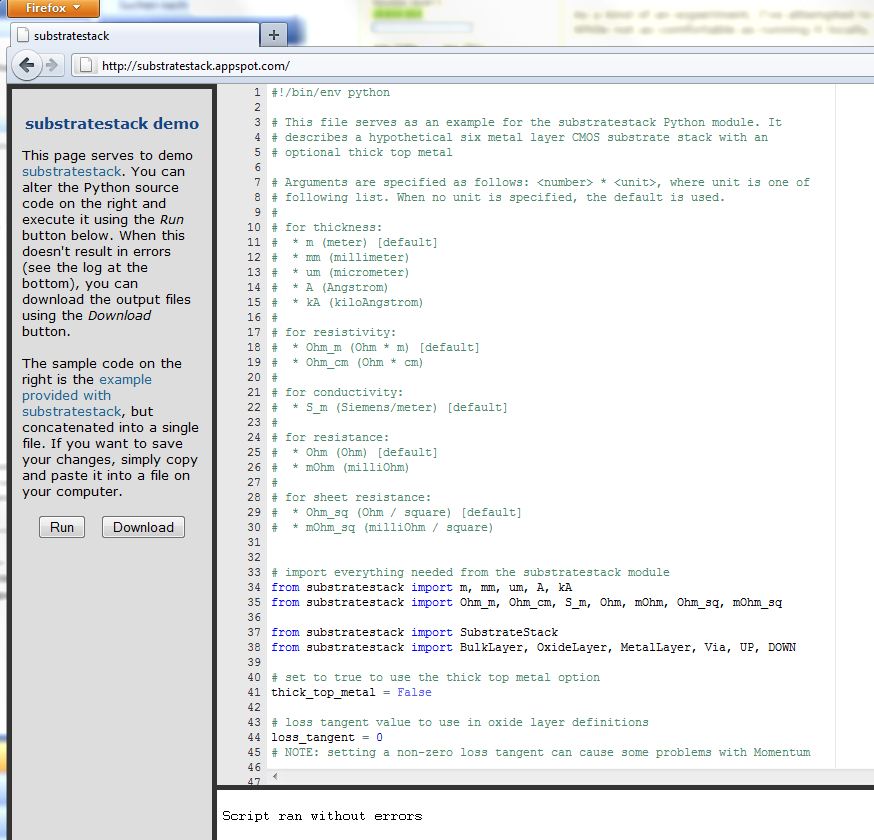874x840 pixels.
Task: Click '# for resistivity:' comment line
Action: [334, 332]
